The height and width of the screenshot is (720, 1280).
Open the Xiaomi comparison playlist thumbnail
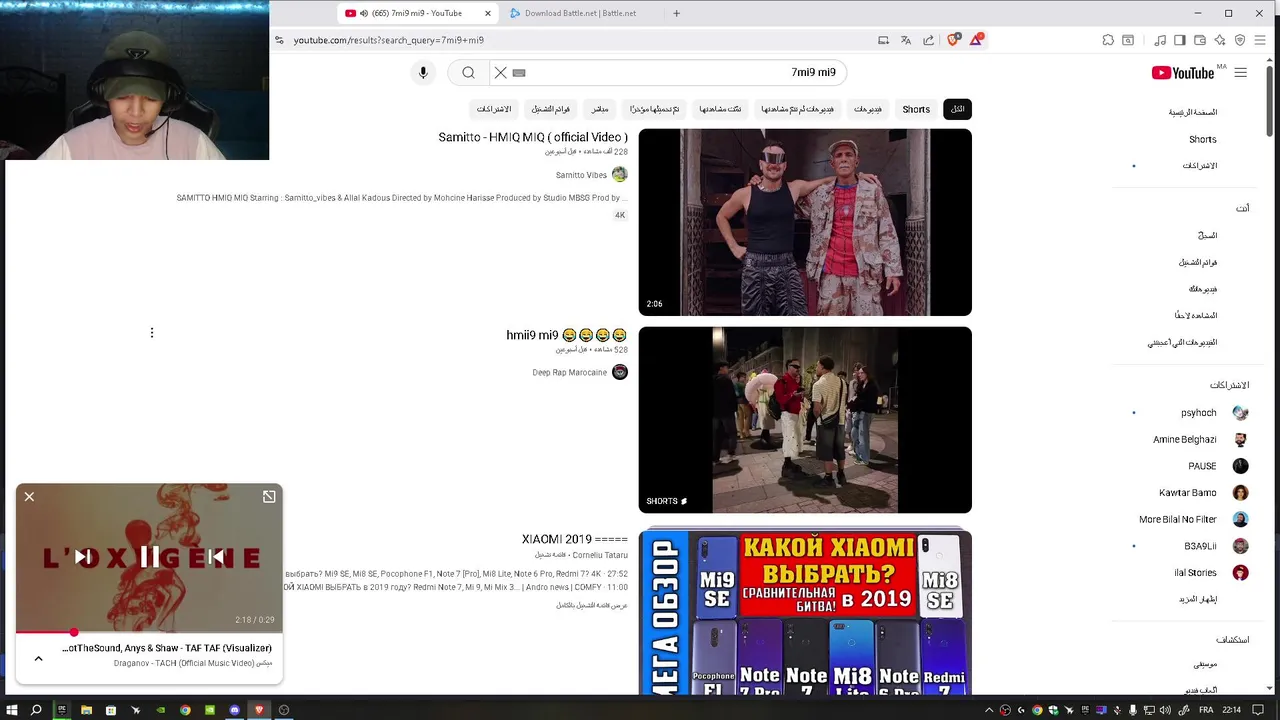point(805,612)
